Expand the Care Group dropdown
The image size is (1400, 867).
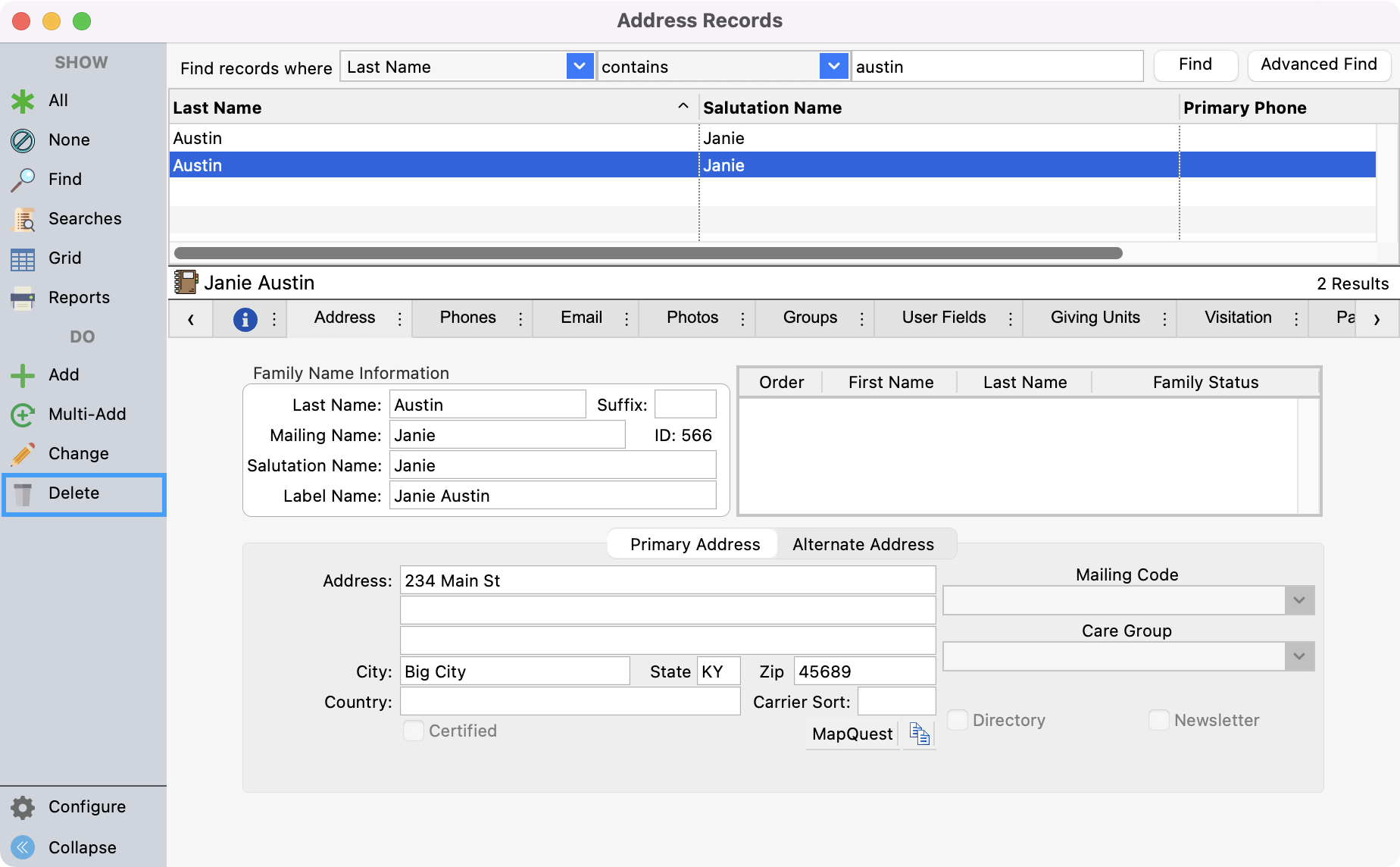pyautogui.click(x=1298, y=656)
